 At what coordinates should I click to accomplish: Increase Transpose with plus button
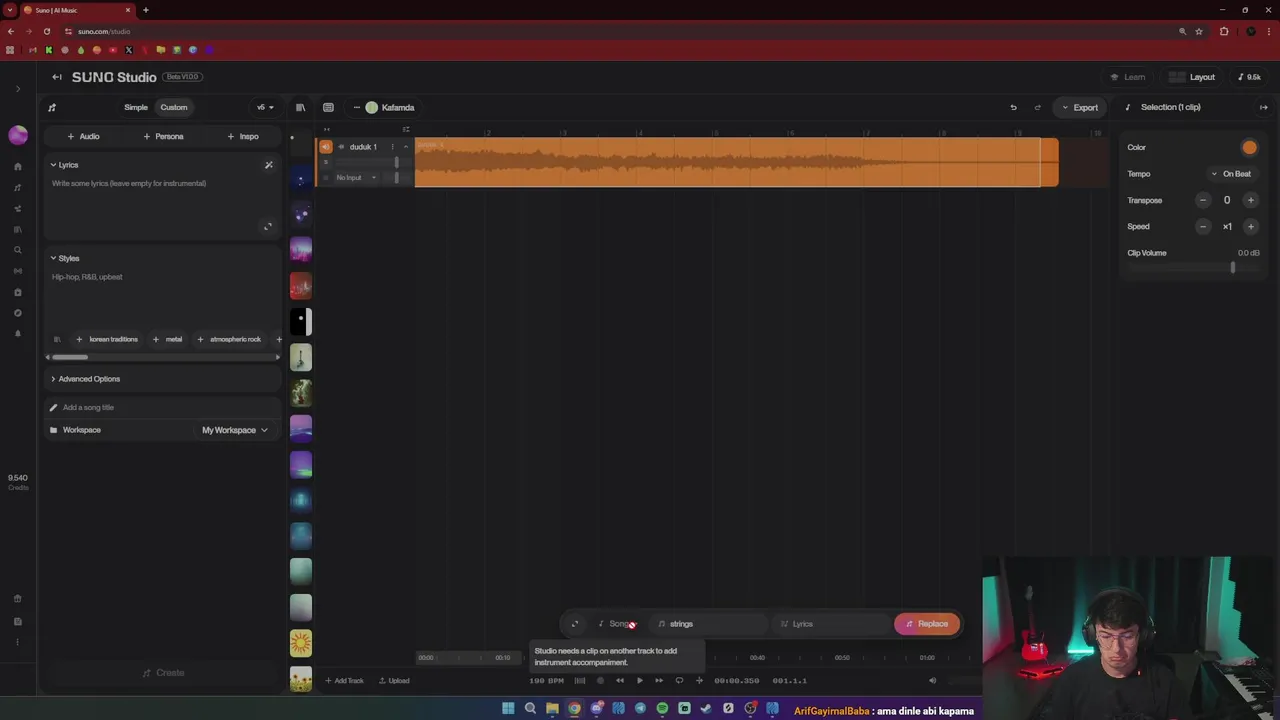coord(1250,200)
